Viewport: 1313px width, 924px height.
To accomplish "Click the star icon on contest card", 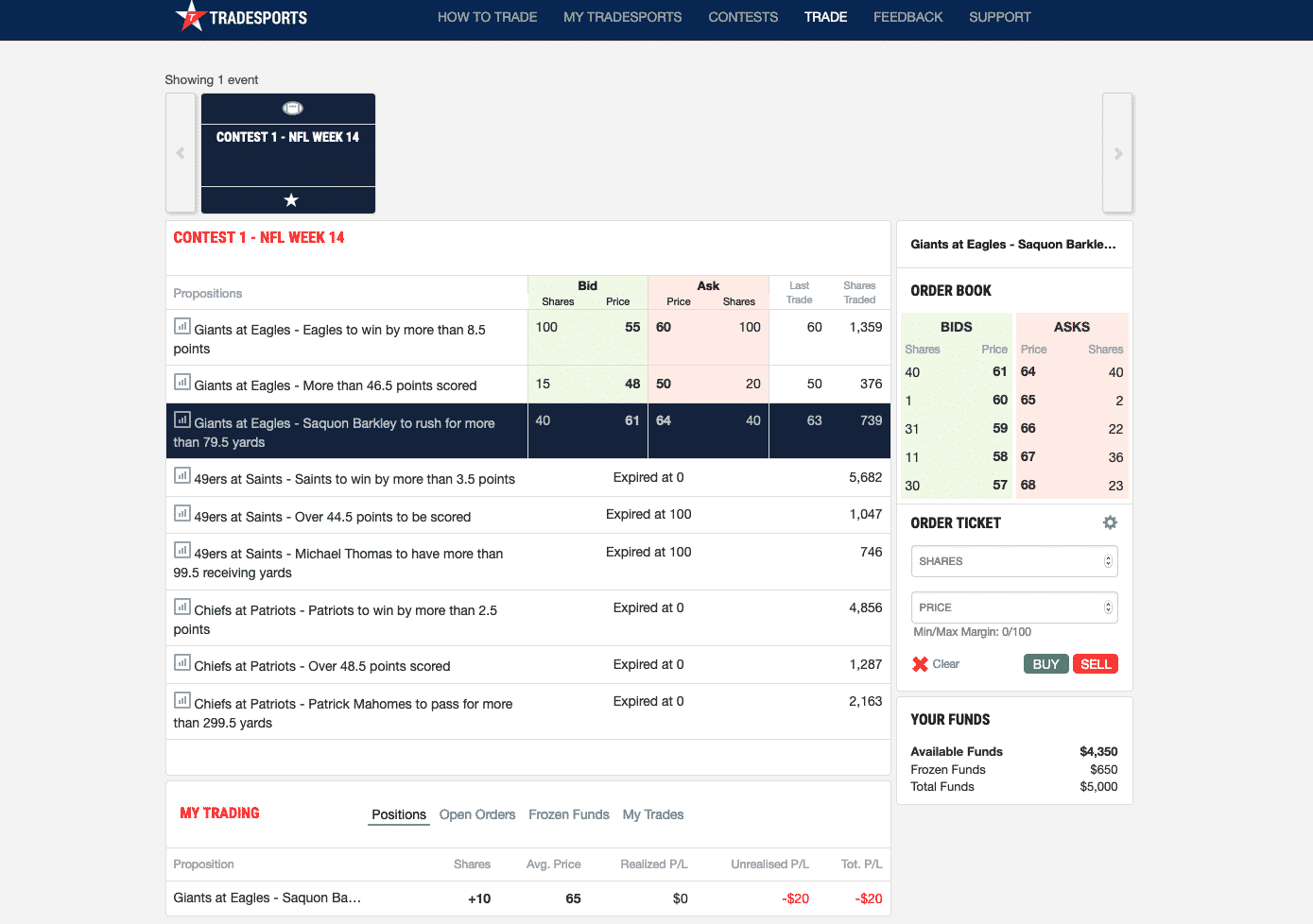I will [291, 200].
